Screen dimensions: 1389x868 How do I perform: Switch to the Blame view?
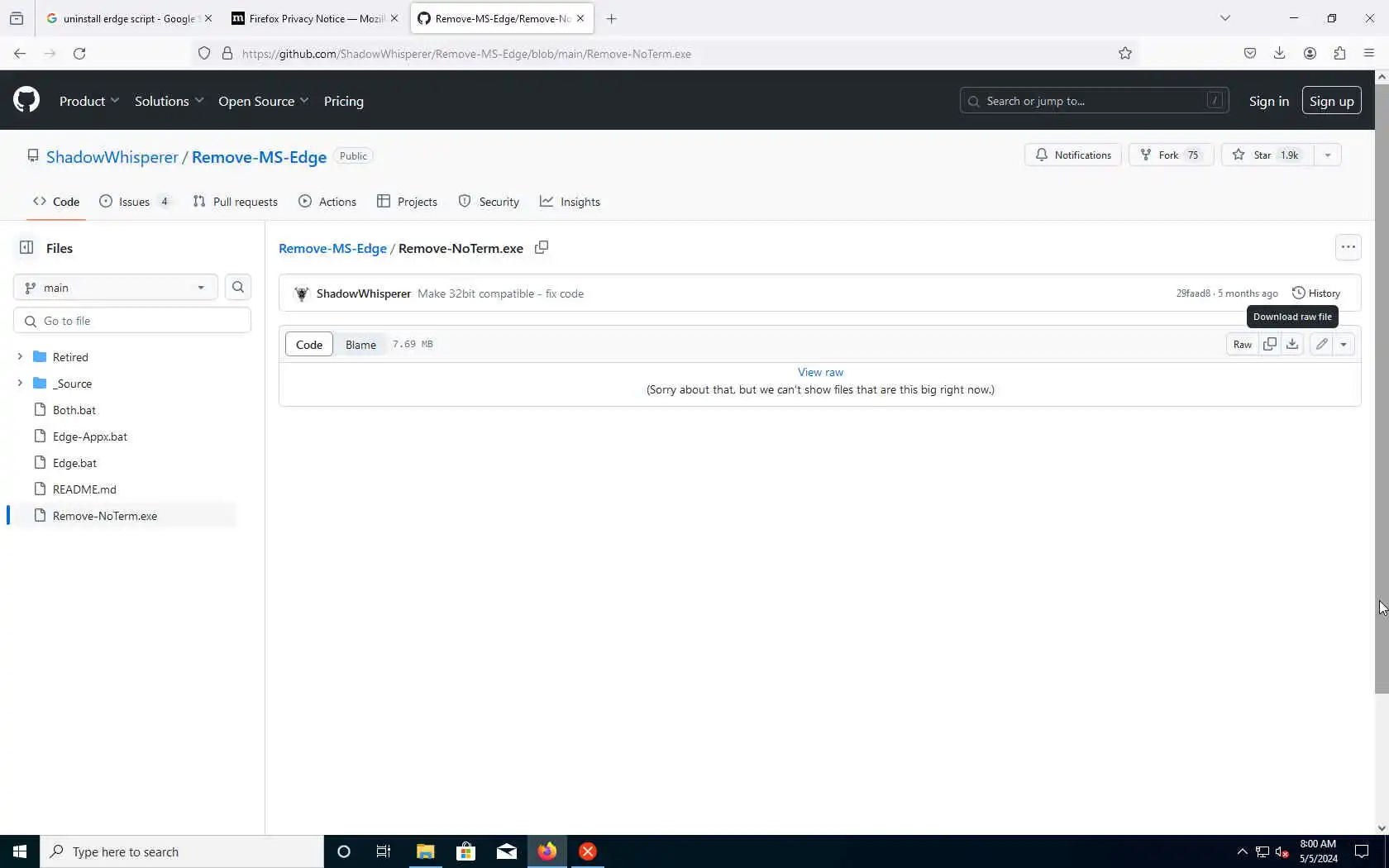[x=360, y=344]
